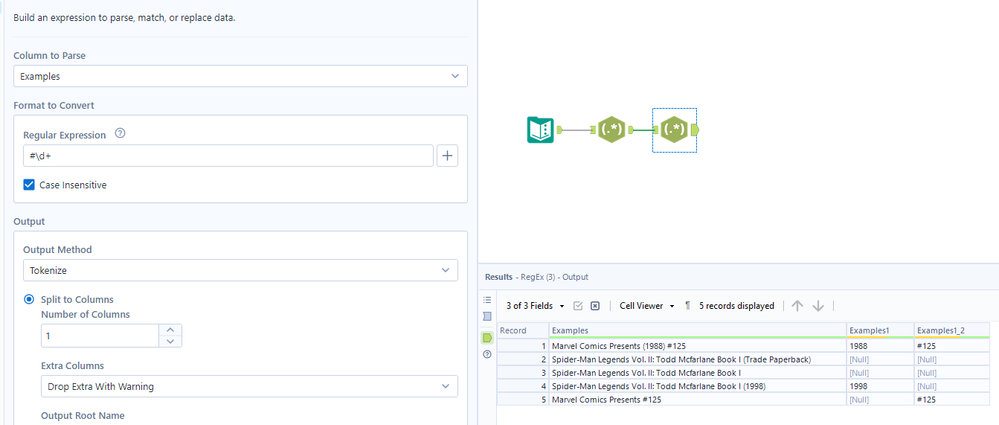The height and width of the screenshot is (425, 999).
Task: Click the deselect-all fields X icon in Results
Action: tap(595, 306)
